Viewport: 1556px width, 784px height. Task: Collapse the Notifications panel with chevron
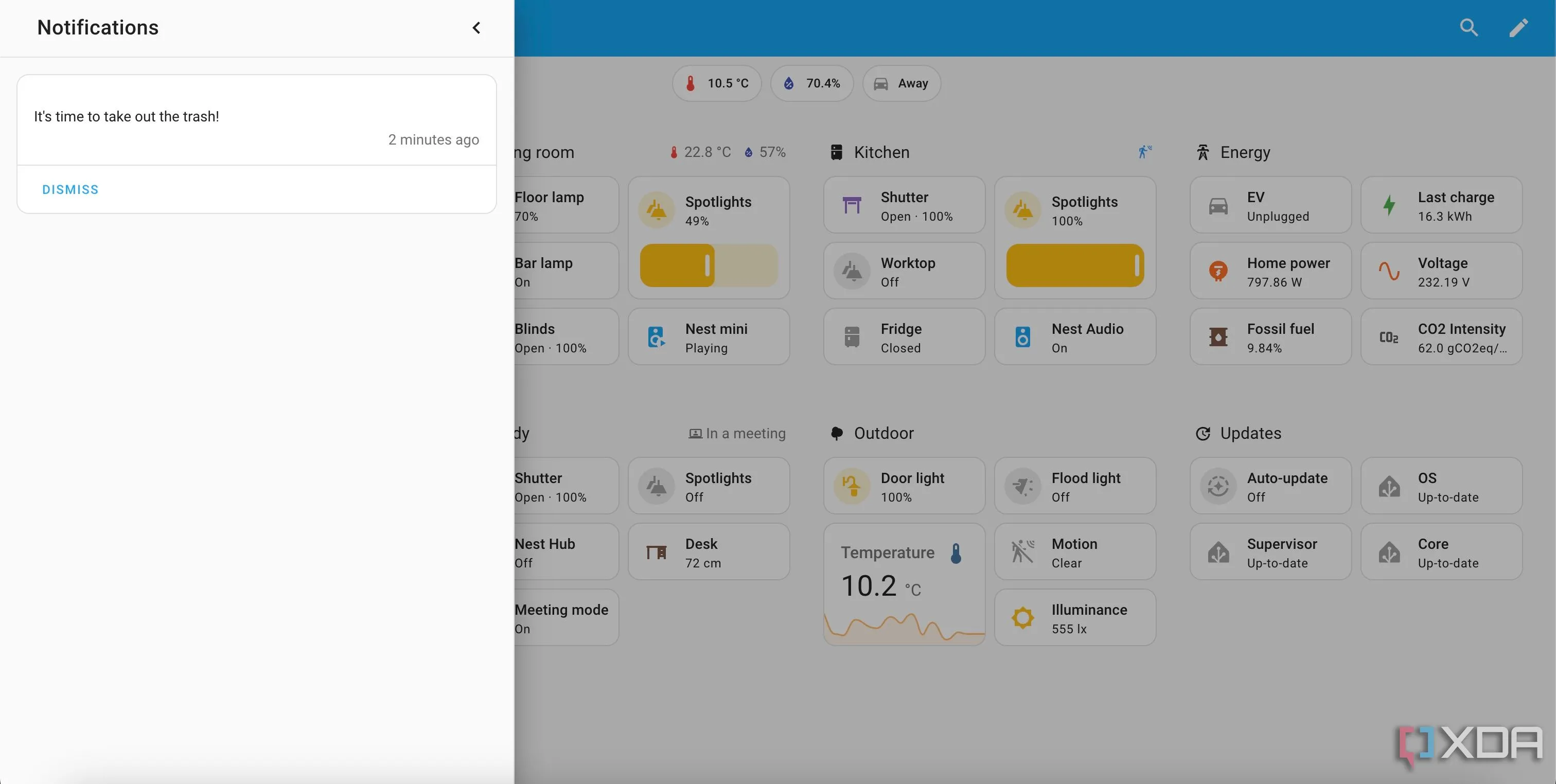[476, 28]
